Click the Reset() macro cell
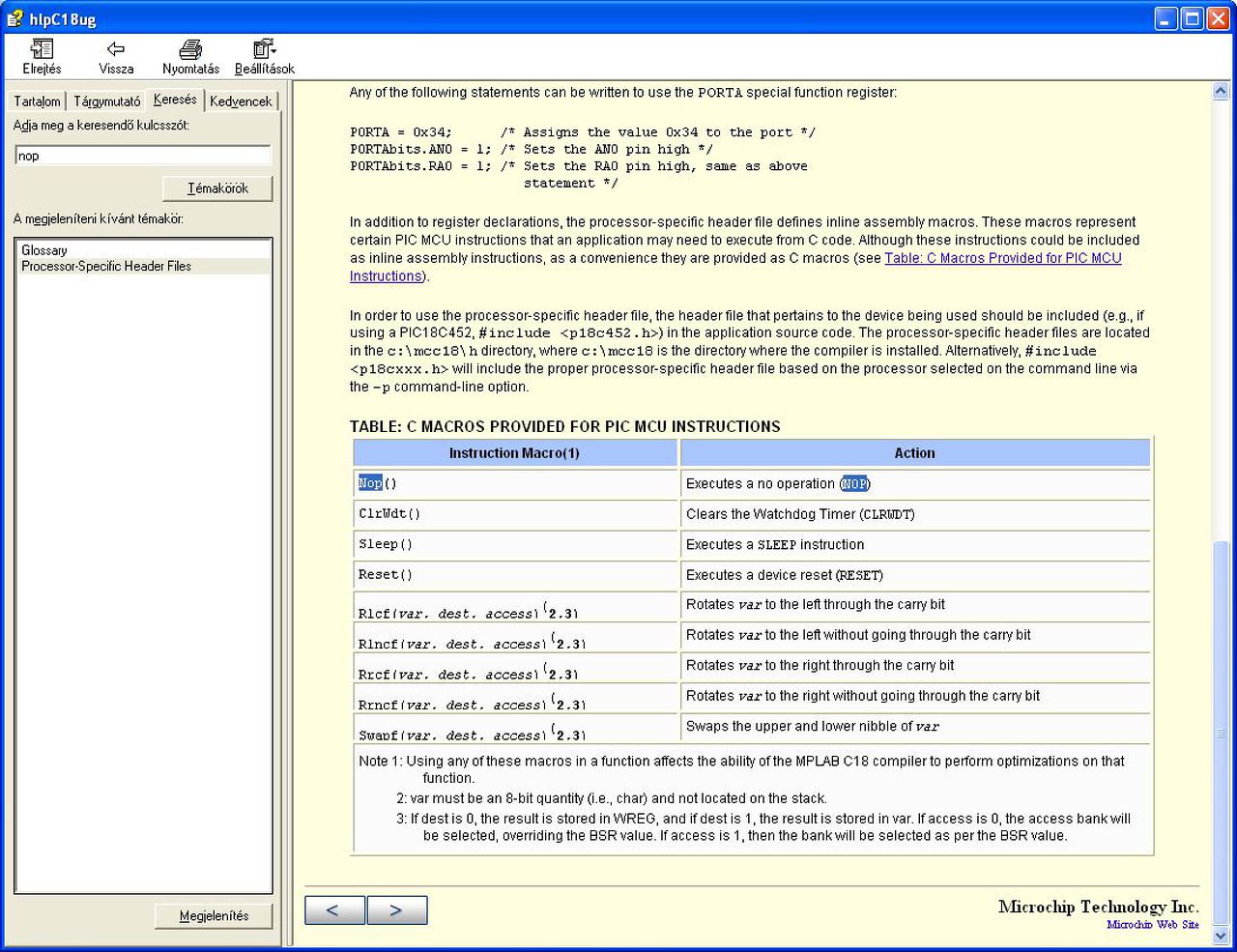 click(516, 575)
